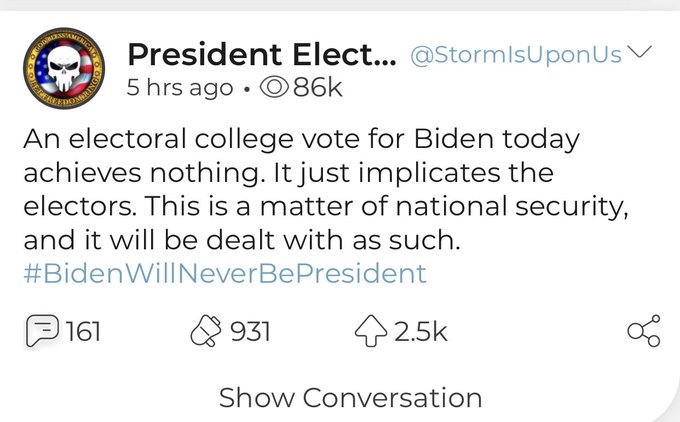Viewport: 680px width, 422px height.
Task: Click the 931 echoes count
Action: pyautogui.click(x=250, y=332)
